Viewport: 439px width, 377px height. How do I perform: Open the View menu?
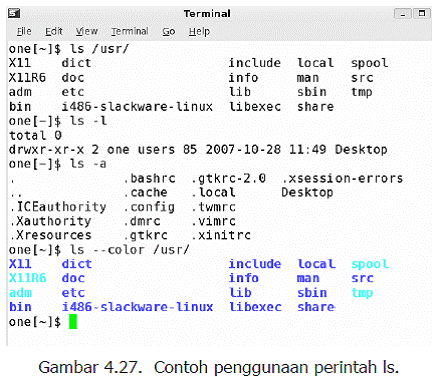point(87,31)
